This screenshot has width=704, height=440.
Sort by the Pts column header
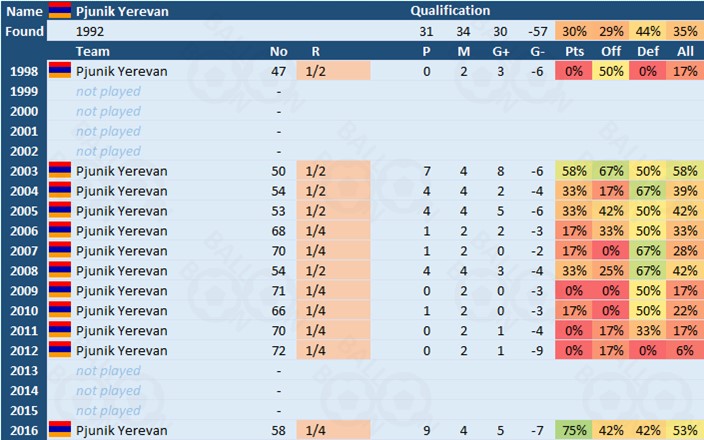coord(574,51)
